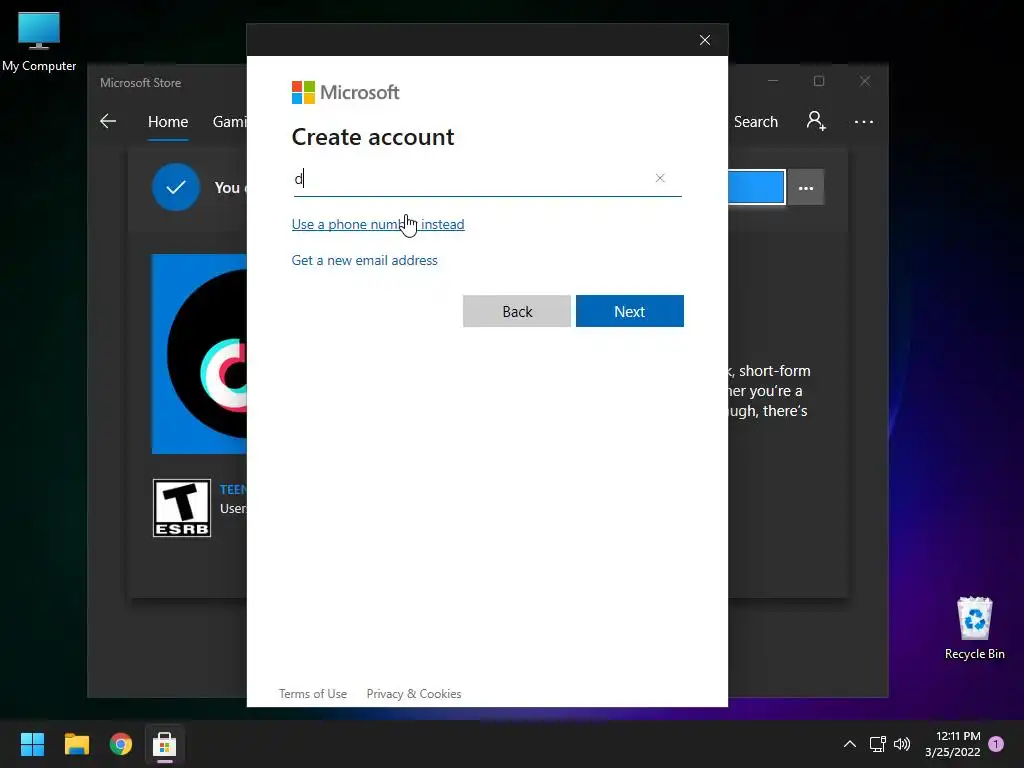Open 'Use a phone number instead' link
The width and height of the screenshot is (1024, 768).
tap(377, 224)
